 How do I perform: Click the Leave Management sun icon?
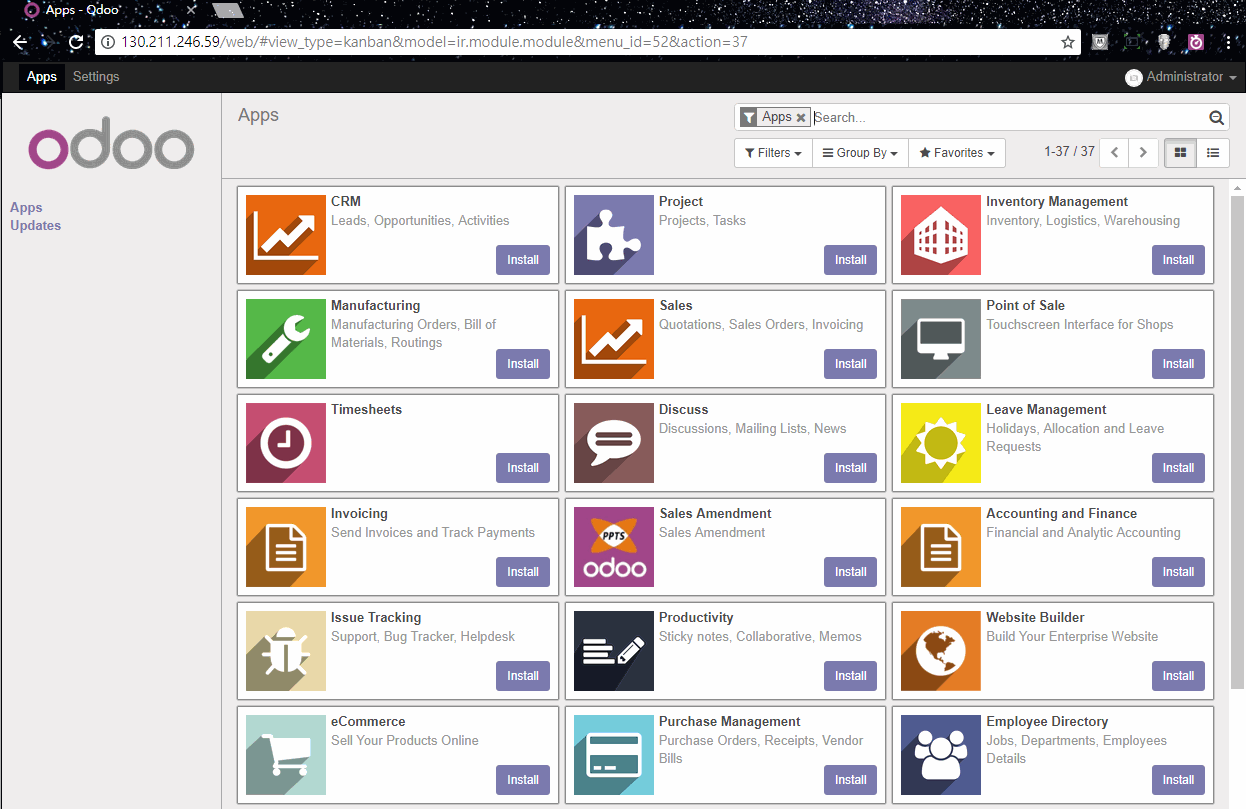(x=941, y=443)
